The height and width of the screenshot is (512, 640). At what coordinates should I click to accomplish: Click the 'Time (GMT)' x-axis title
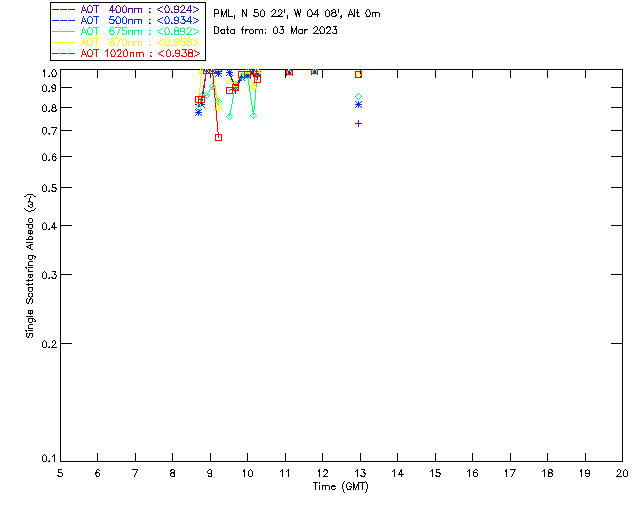point(341,485)
